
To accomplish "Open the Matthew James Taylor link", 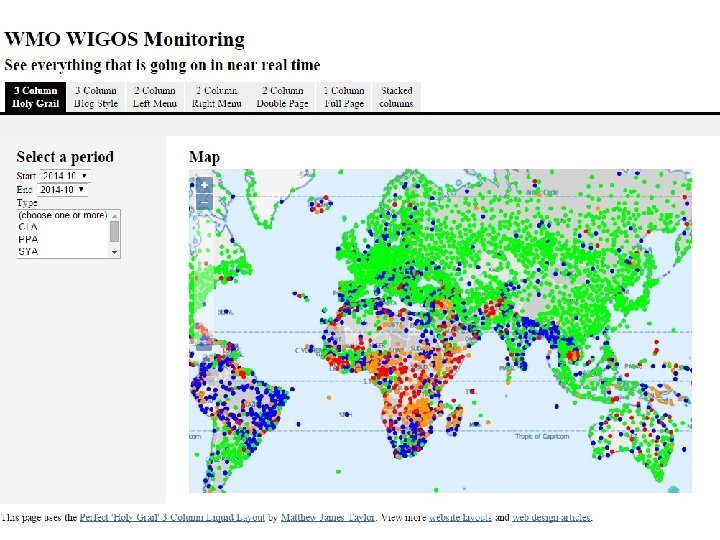I will pyautogui.click(x=328, y=518).
